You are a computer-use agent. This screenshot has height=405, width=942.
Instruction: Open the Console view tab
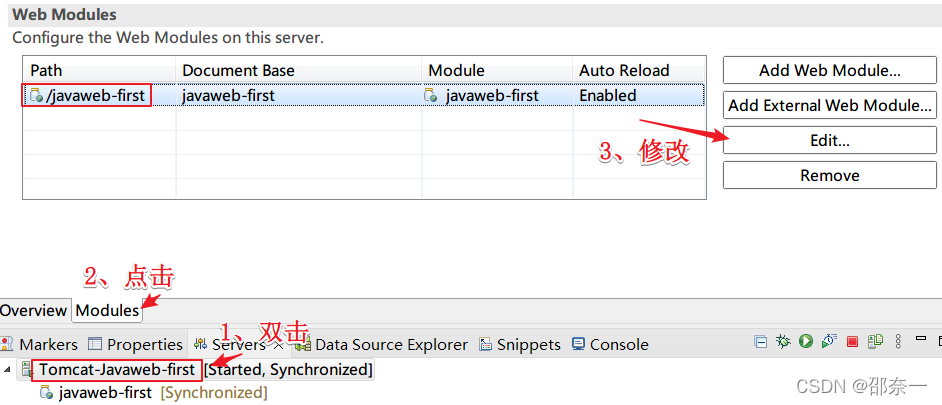pyautogui.click(x=610, y=345)
